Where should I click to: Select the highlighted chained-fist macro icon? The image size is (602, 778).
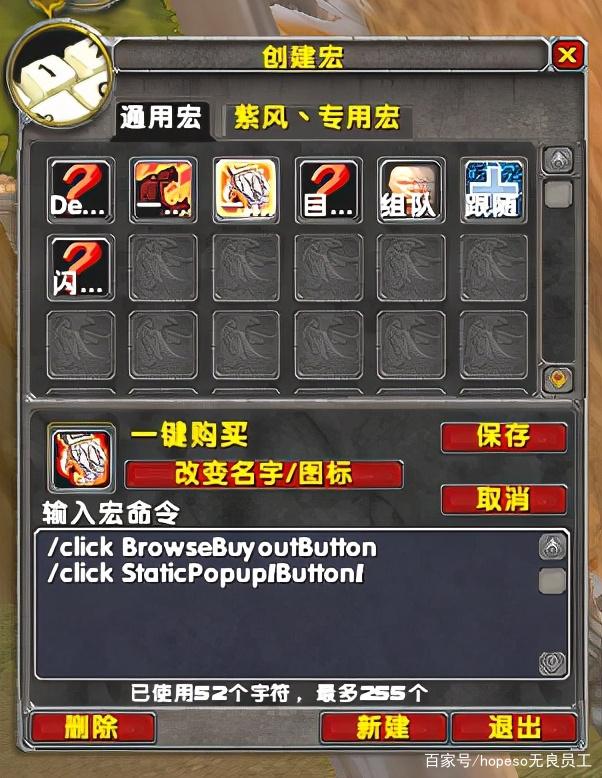[246, 190]
